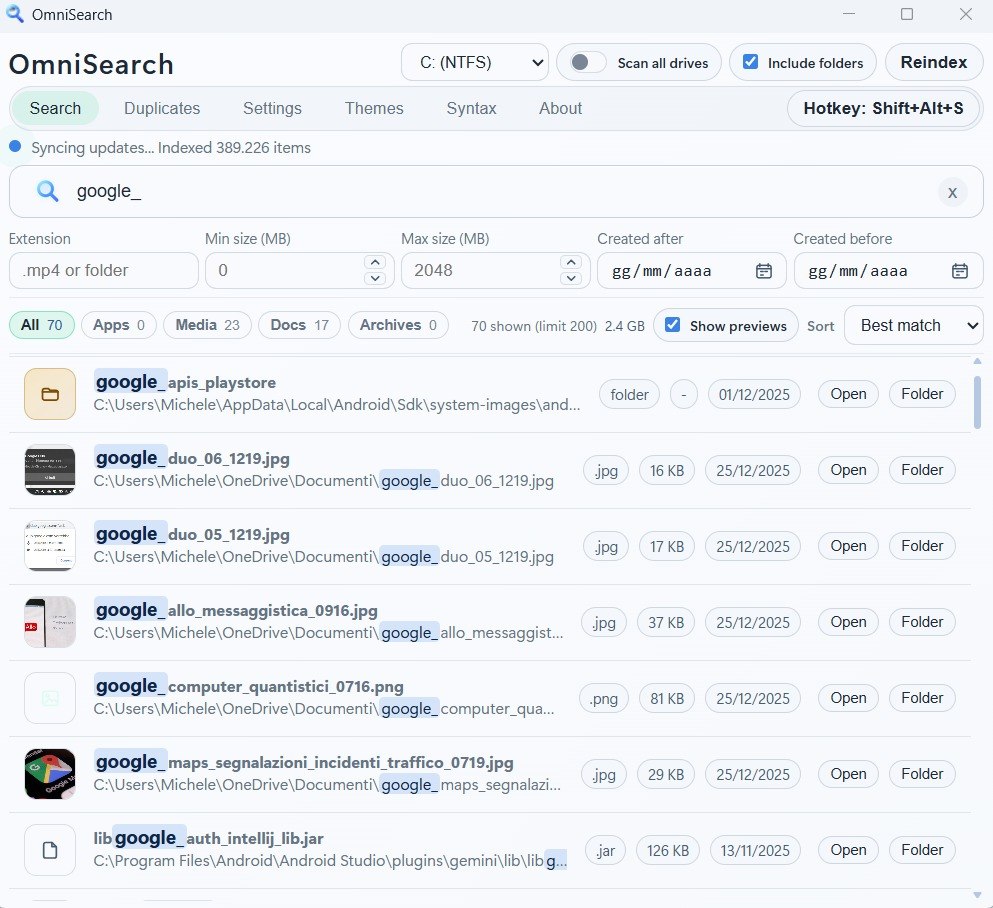Click the file icon for libgoogle_auth_intellij_lib.jar
993x908 pixels.
pyautogui.click(x=49, y=849)
